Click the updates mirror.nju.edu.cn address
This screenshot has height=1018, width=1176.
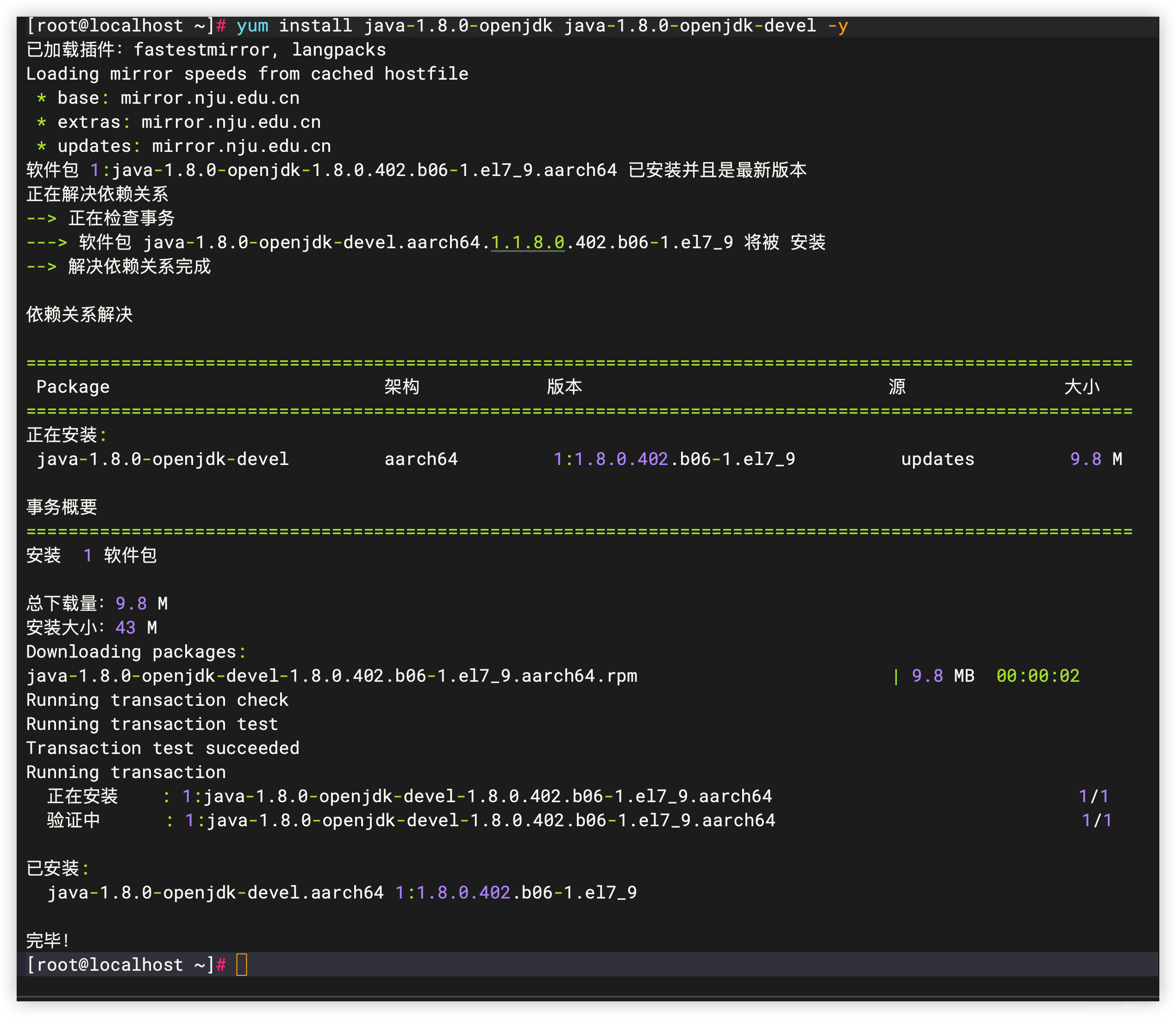[x=241, y=146]
